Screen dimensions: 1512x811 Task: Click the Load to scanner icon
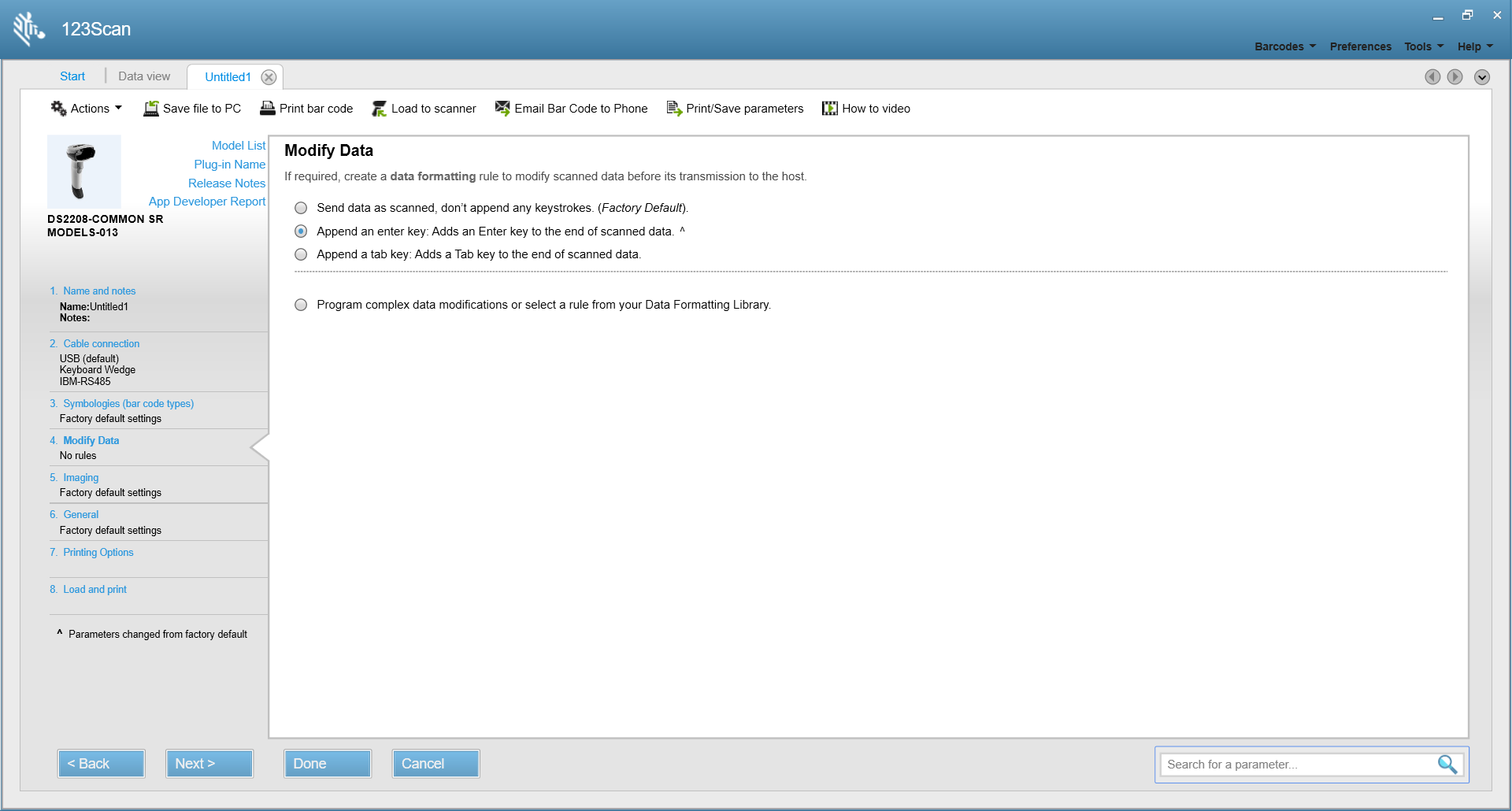pos(380,109)
